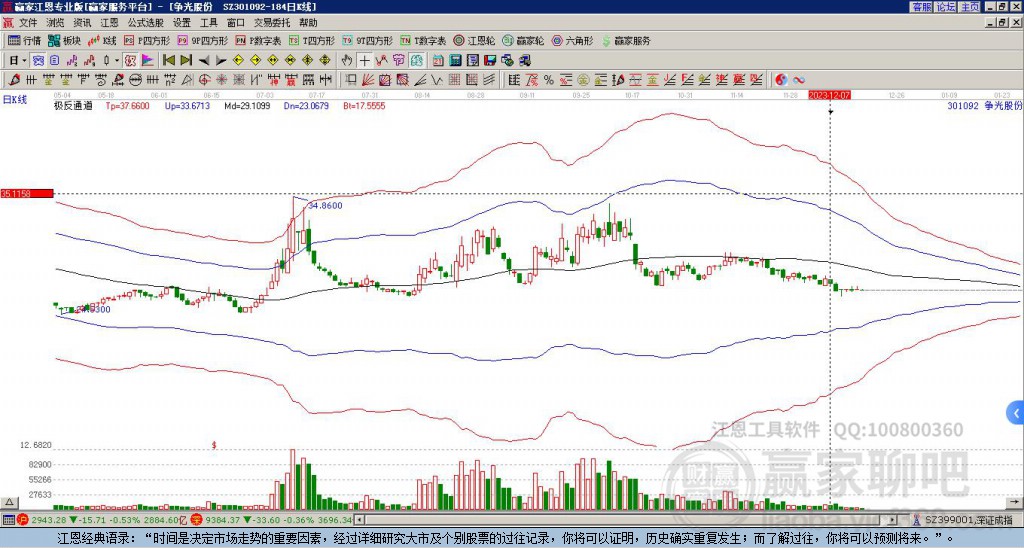Open the 交易委托 menu

click(x=272, y=23)
